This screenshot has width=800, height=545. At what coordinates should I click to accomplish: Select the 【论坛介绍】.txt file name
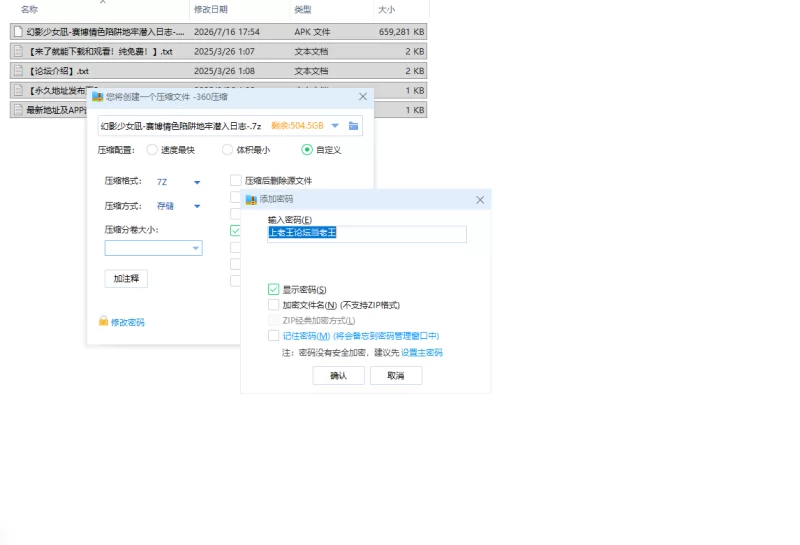pyautogui.click(x=58, y=71)
